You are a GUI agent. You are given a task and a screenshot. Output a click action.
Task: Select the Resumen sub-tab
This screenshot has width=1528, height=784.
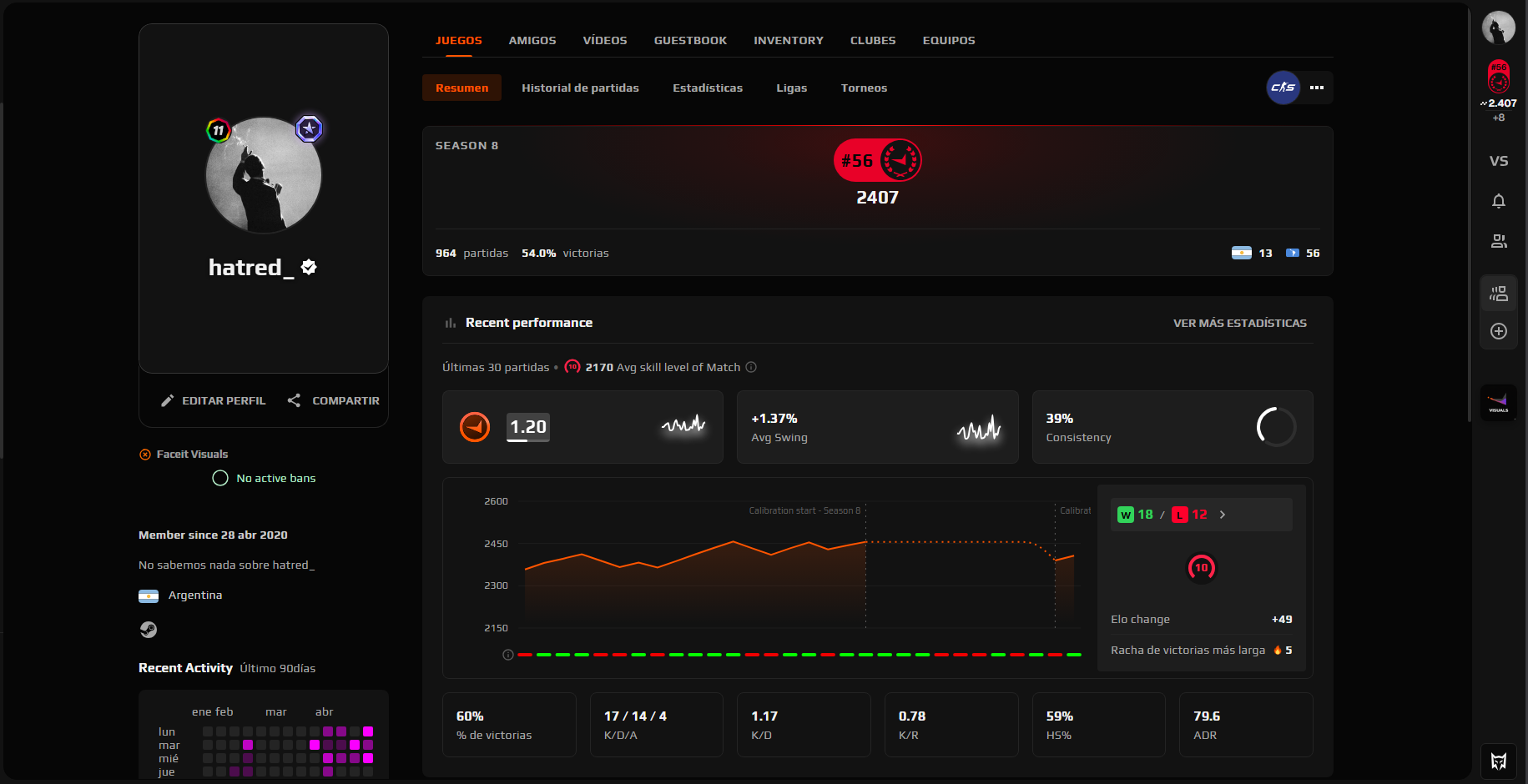click(x=461, y=88)
